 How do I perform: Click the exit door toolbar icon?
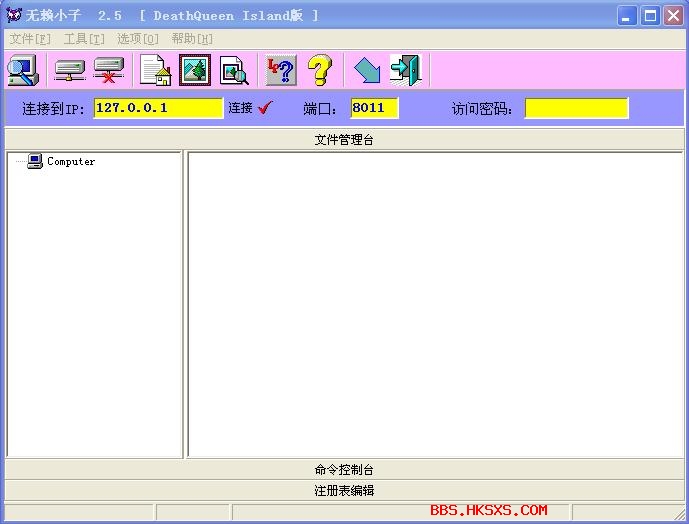pos(405,70)
